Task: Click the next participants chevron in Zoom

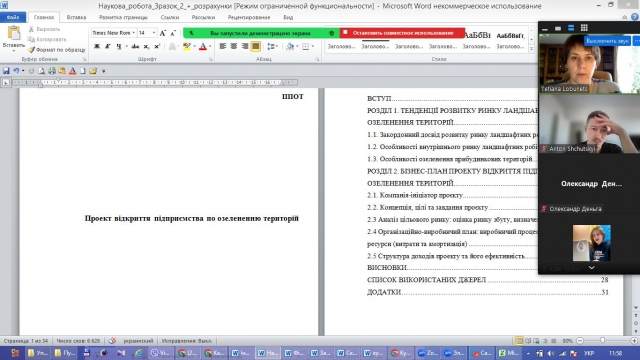Action: click(x=591, y=268)
